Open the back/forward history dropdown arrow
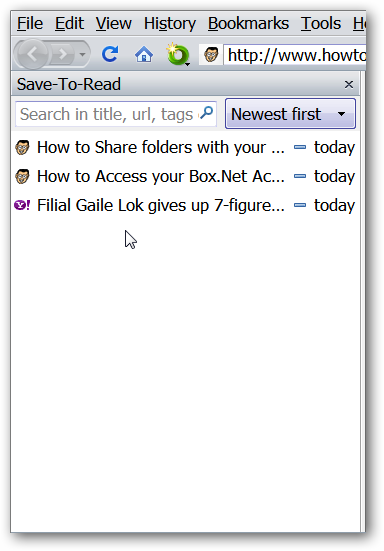This screenshot has width=384, height=551. [x=82, y=54]
